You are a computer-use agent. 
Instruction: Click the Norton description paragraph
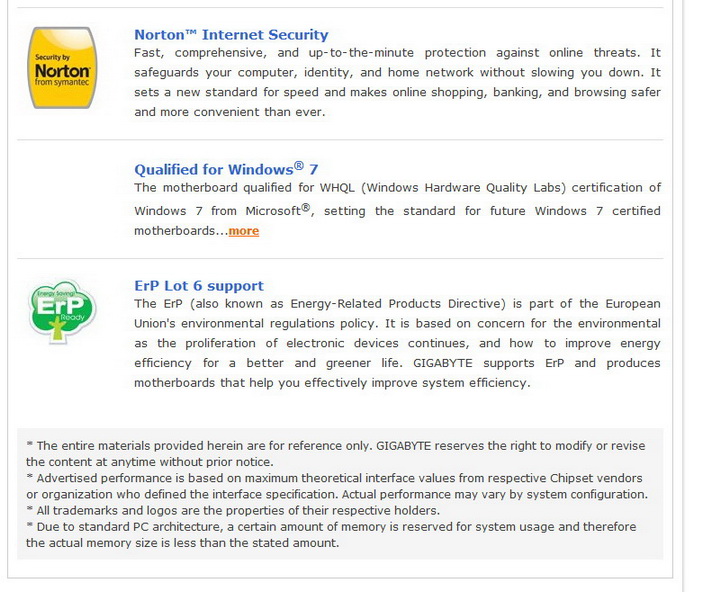[397, 82]
